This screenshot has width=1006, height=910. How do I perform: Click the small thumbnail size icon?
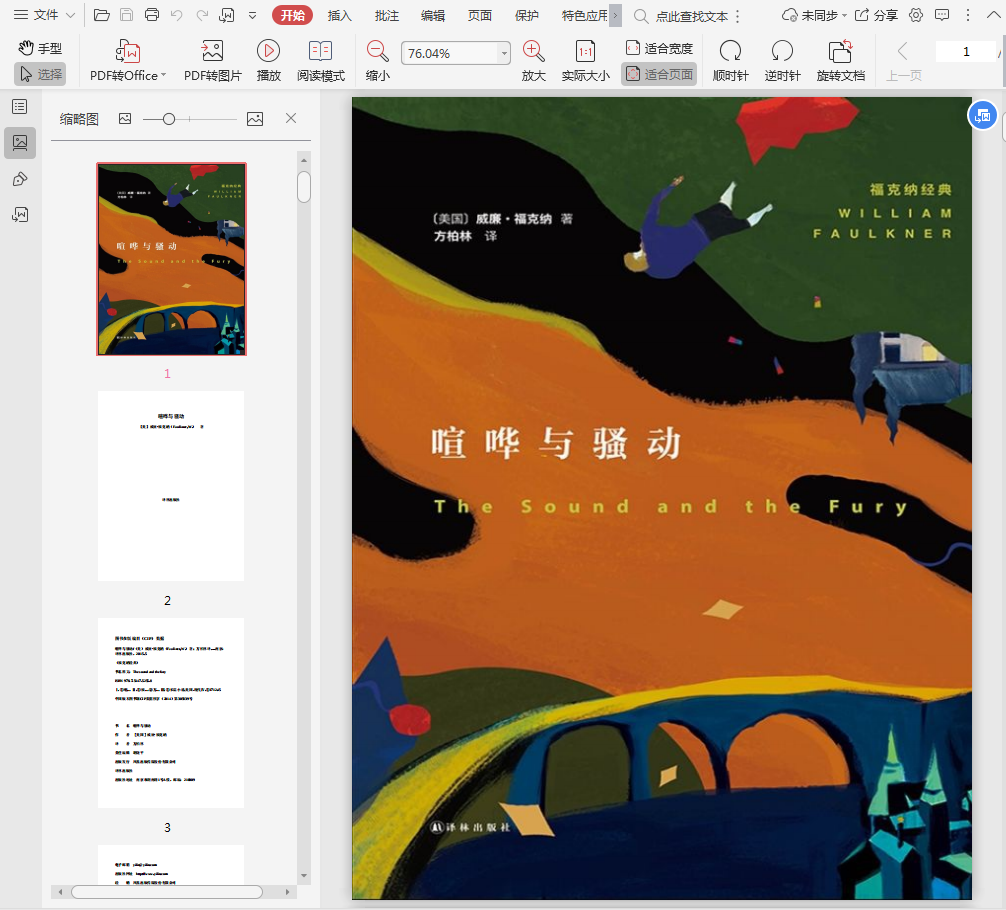click(x=125, y=118)
